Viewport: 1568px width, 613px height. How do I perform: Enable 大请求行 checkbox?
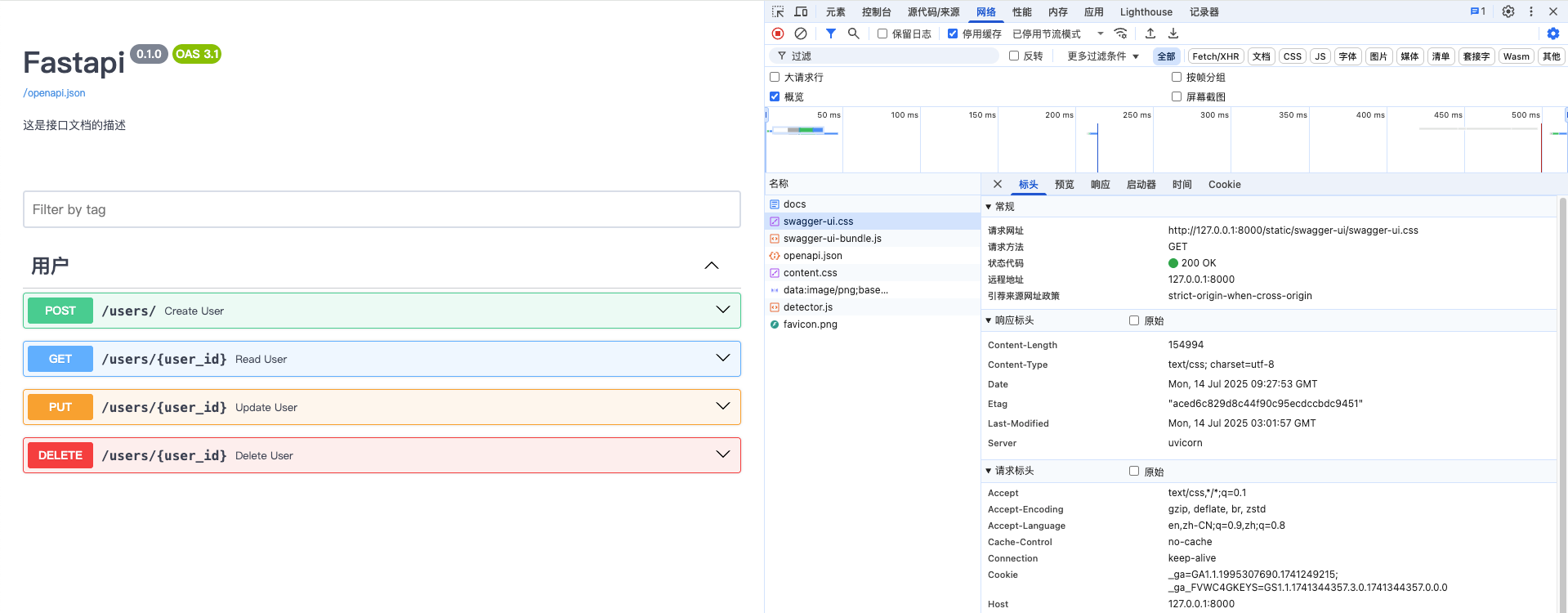pos(775,77)
